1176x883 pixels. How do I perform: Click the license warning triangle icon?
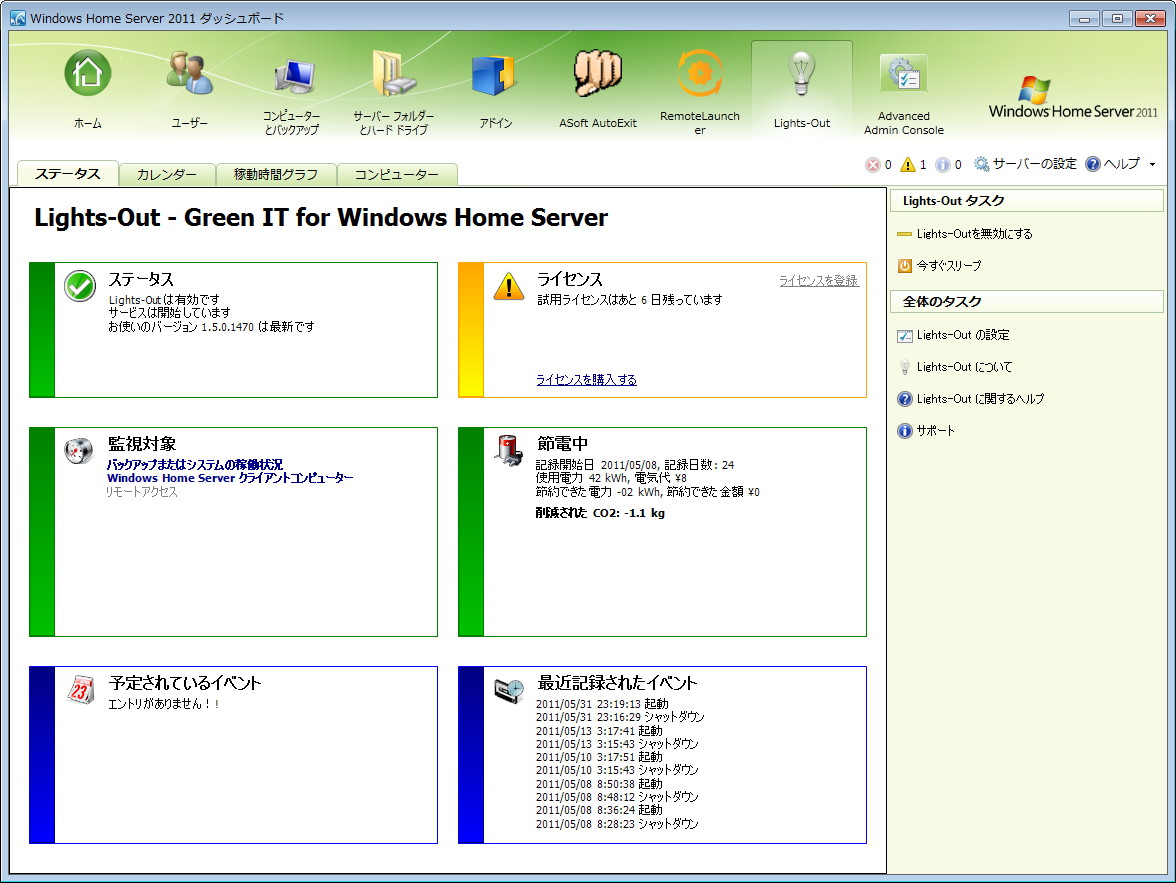pyautogui.click(x=508, y=286)
